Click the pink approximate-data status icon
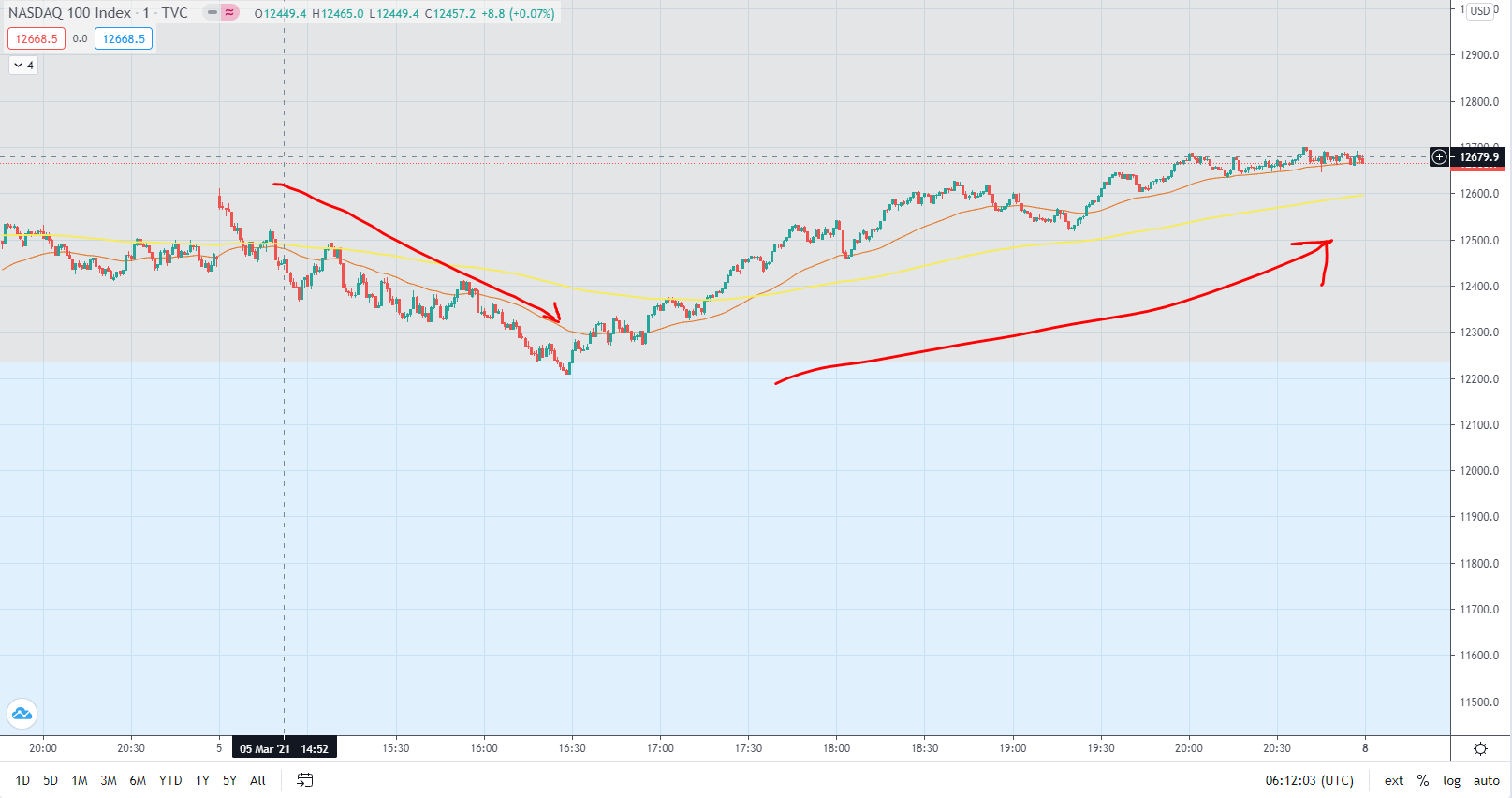1512x798 pixels. [229, 13]
